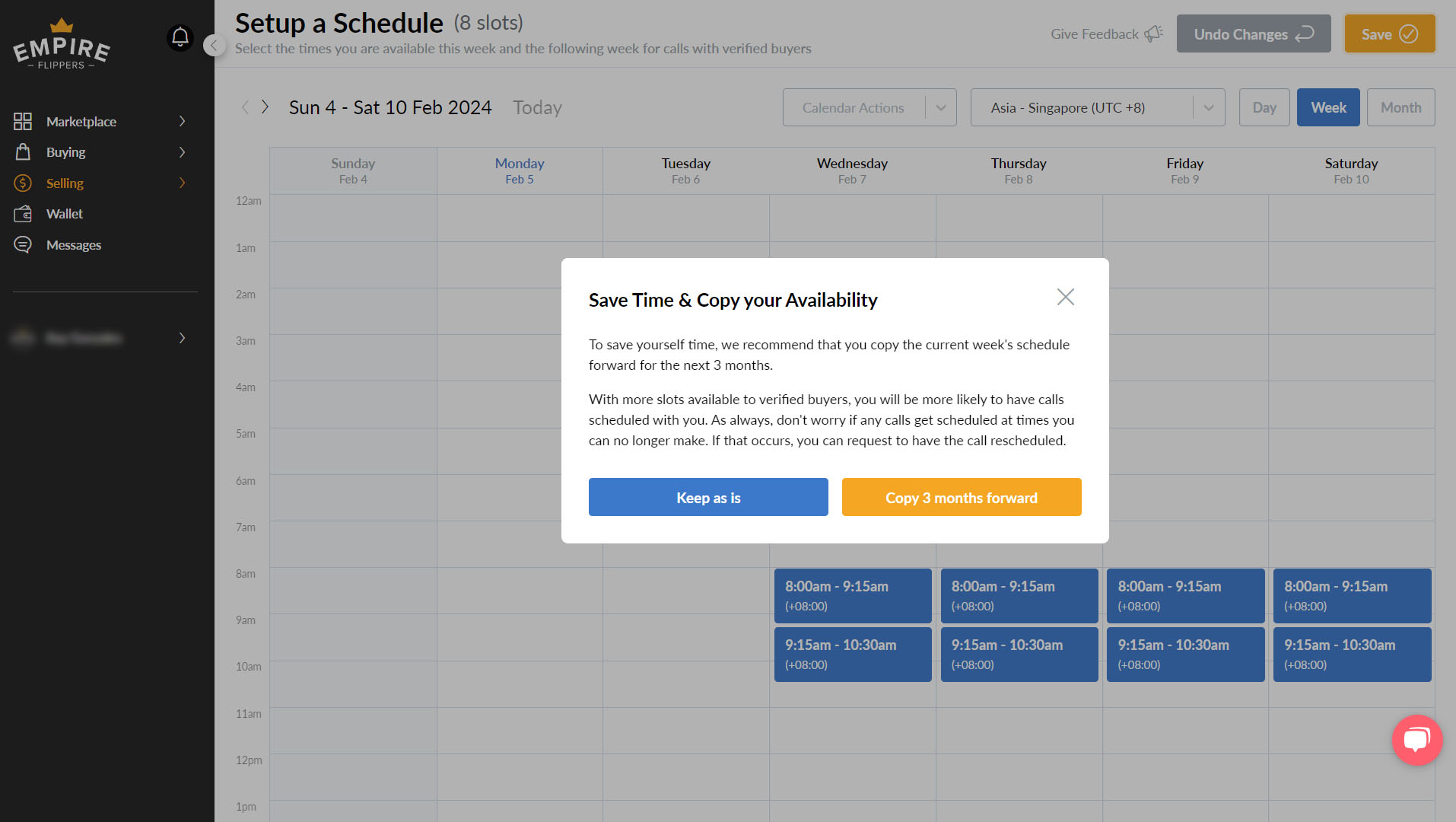Switch to Month view
Viewport: 1456px width, 822px height.
click(x=1400, y=108)
